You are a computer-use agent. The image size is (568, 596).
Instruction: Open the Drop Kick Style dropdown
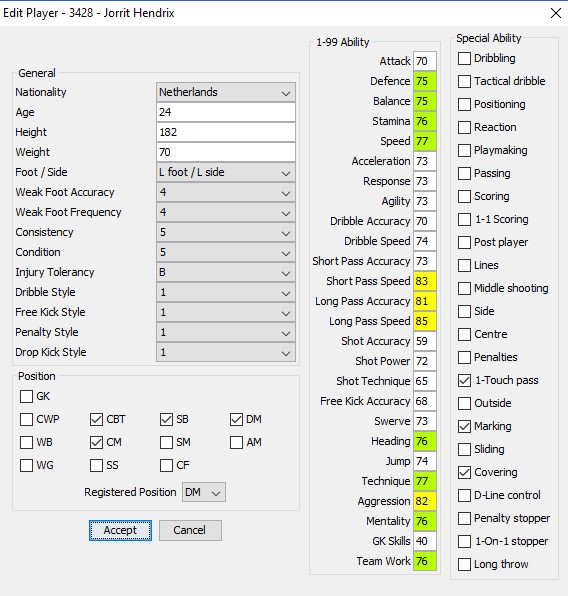[226, 352]
